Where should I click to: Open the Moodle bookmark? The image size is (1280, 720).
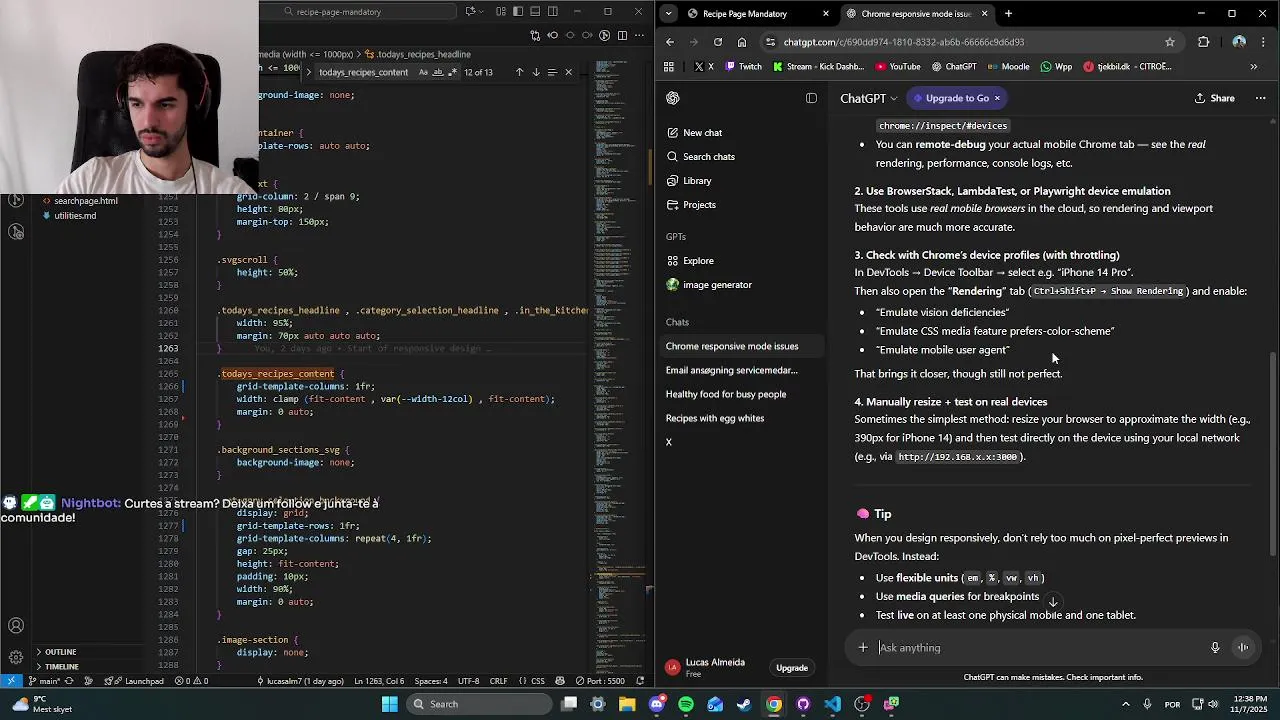tap(1008, 67)
